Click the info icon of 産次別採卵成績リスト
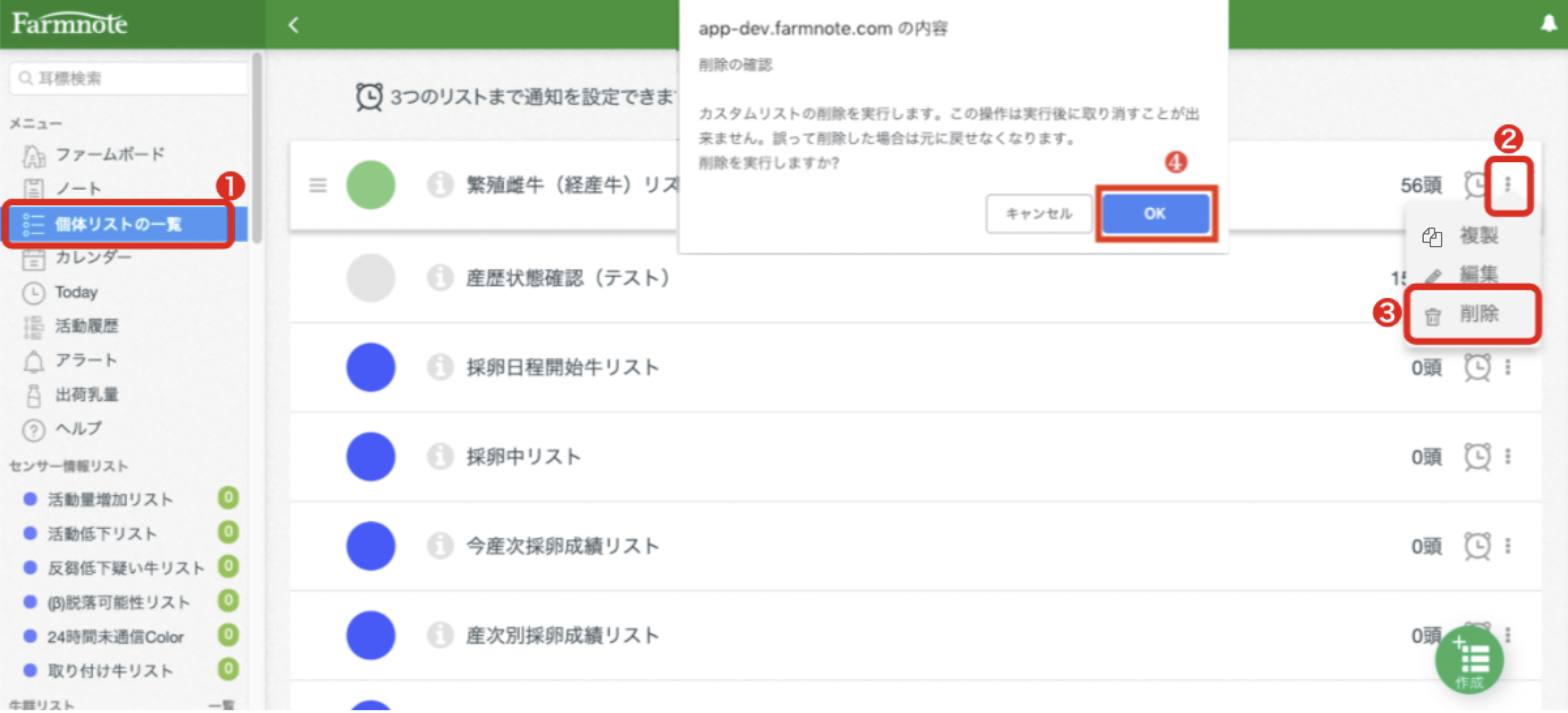Screen dimensions: 1568x713 [x=440, y=636]
